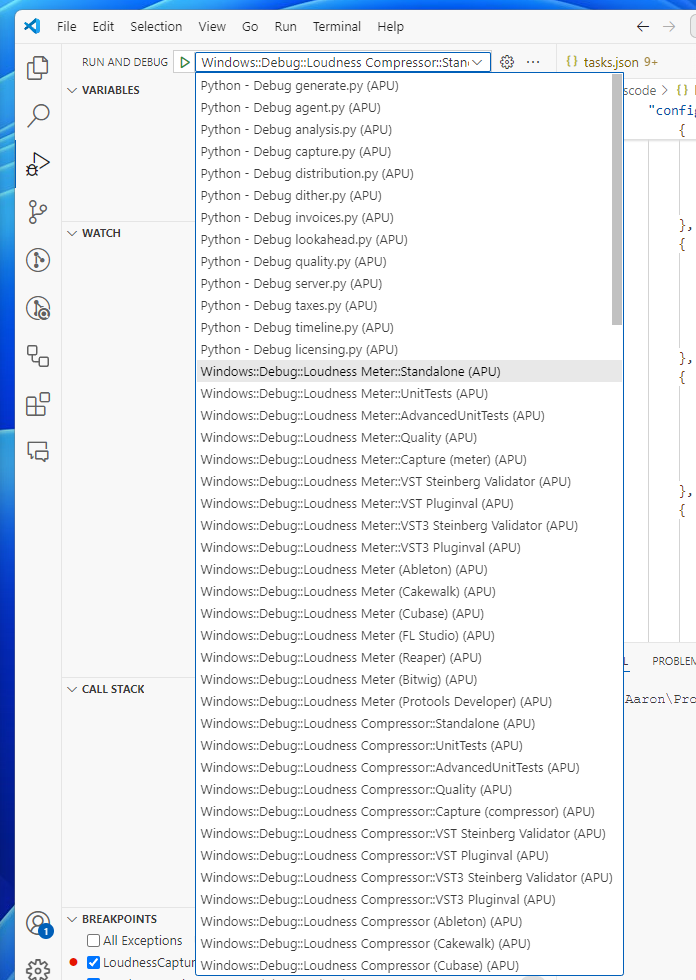The image size is (696, 980).
Task: Open the Chat view icon in activity bar
Action: pyautogui.click(x=38, y=451)
